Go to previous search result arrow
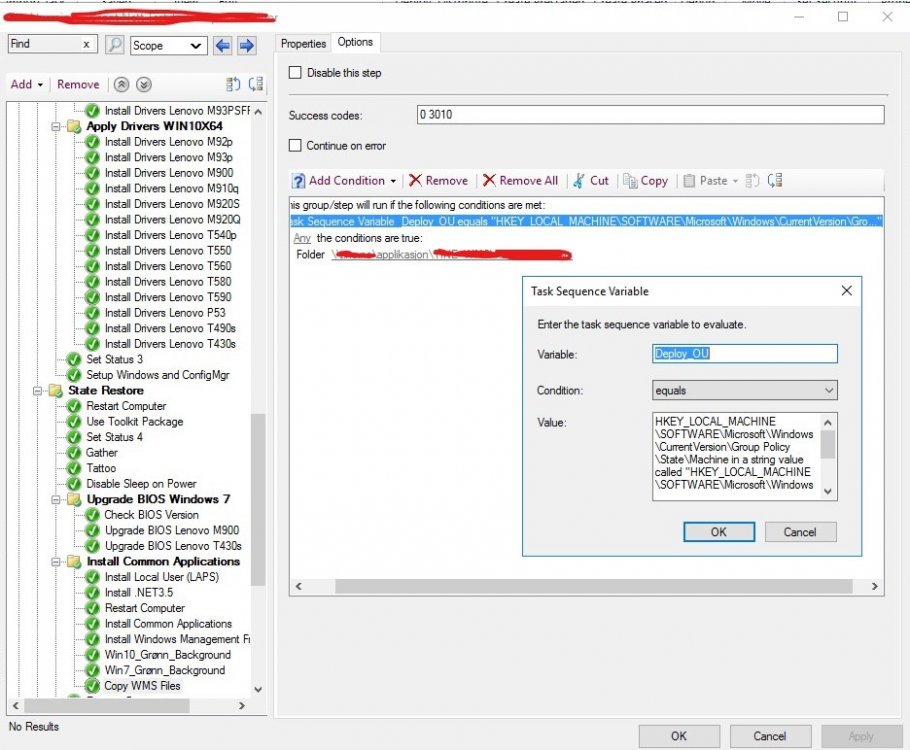 click(x=222, y=45)
